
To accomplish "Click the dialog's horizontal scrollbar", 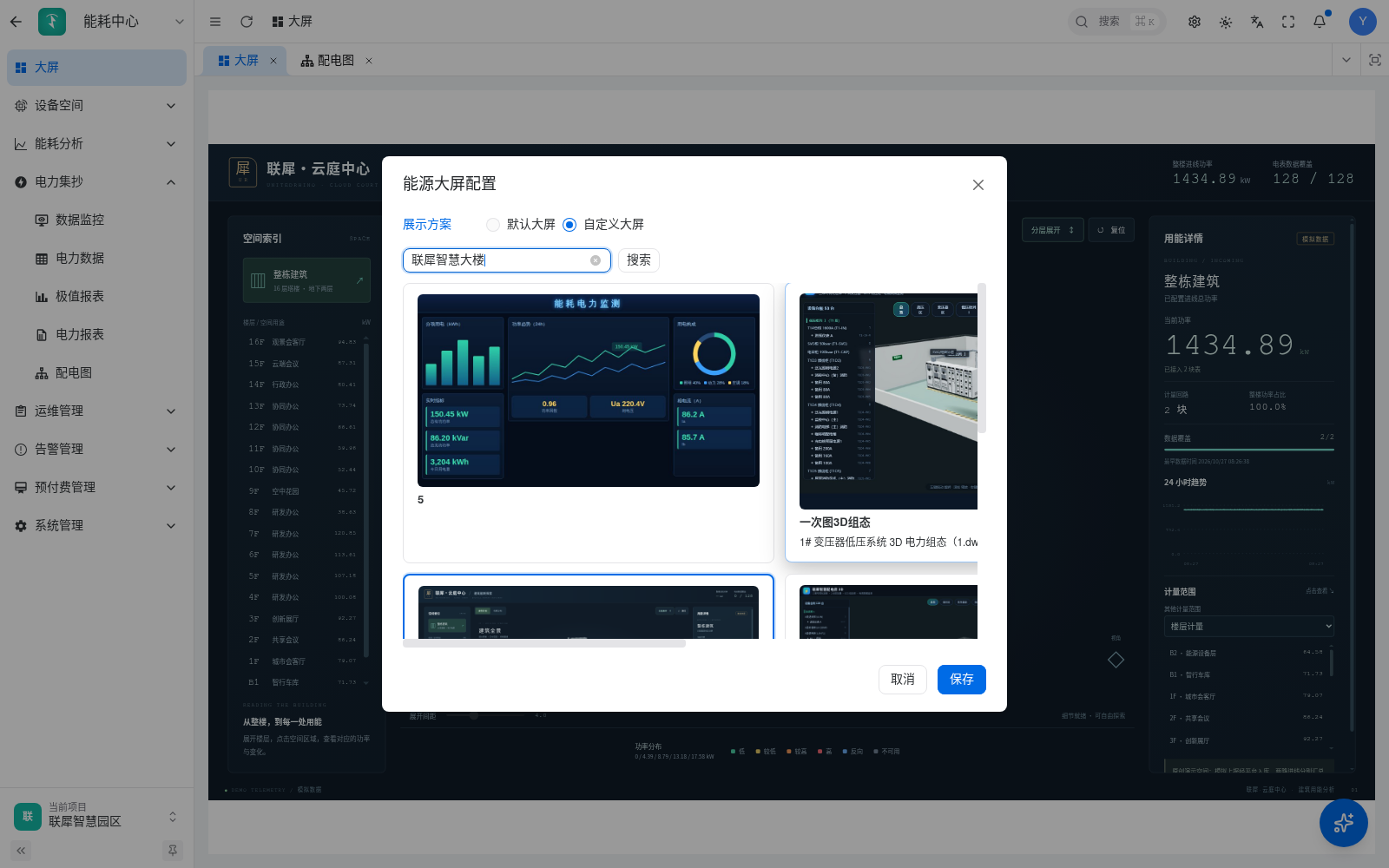I will click(x=544, y=643).
